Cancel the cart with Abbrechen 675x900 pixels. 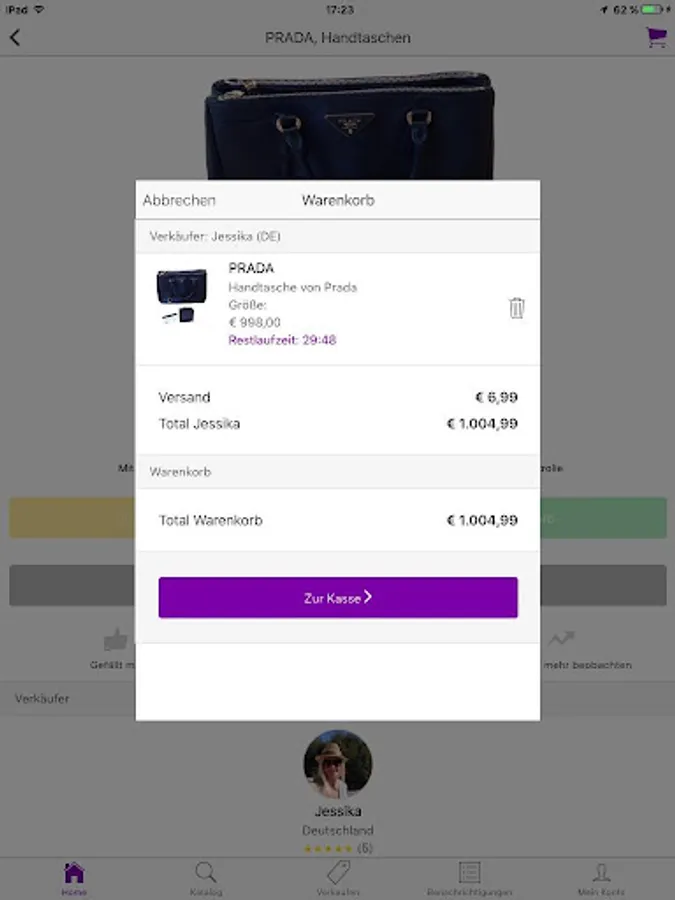tap(179, 200)
